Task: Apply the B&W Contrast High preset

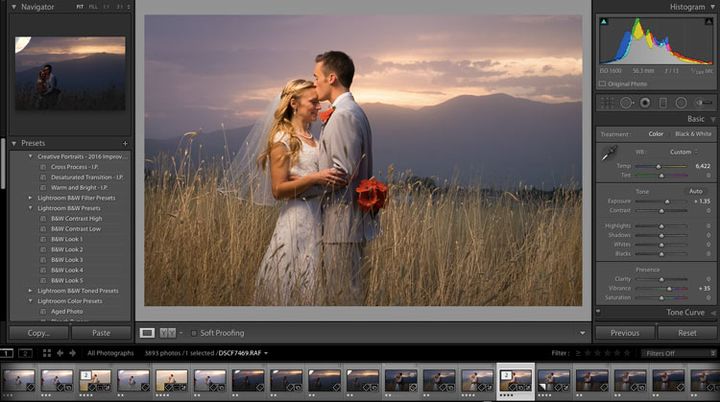Action: (76, 218)
